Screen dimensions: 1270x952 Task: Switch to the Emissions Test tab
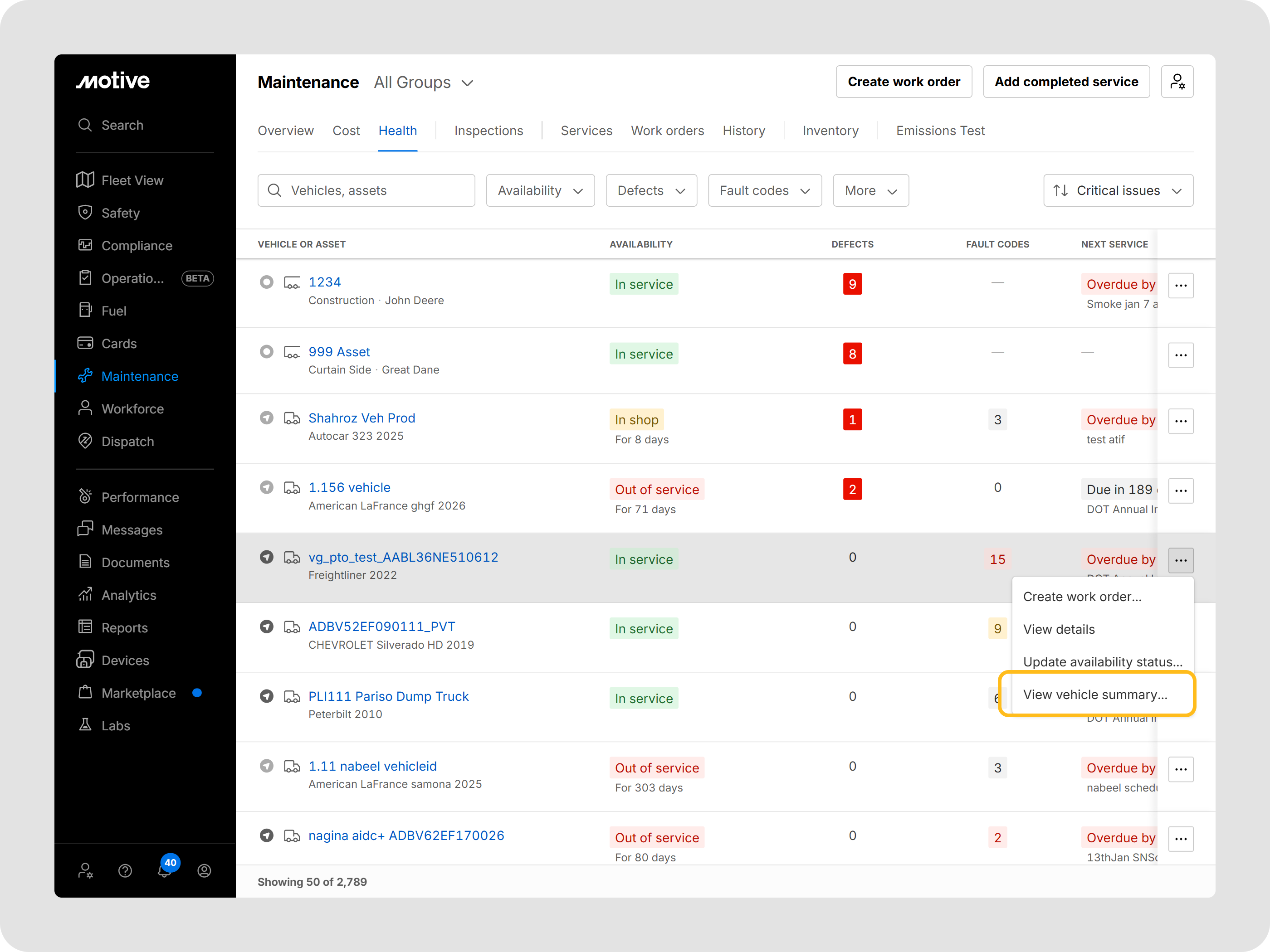click(940, 131)
